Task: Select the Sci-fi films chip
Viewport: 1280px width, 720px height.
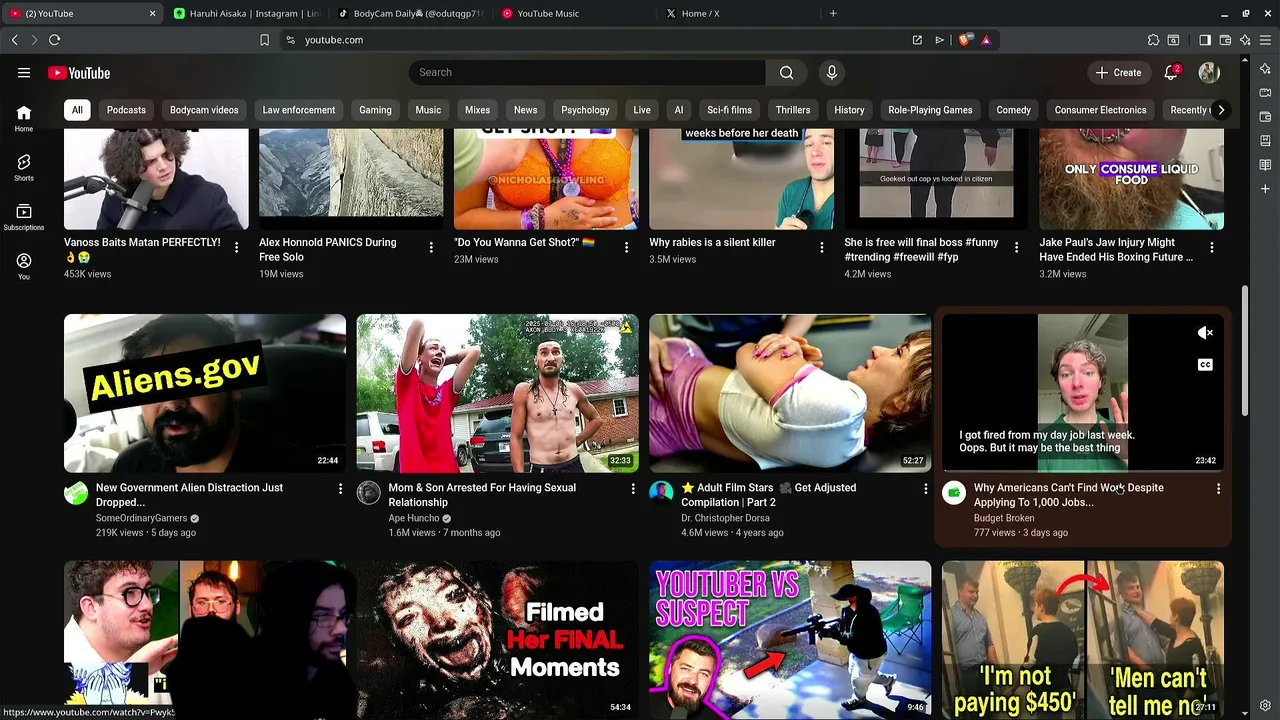Action: coord(729,110)
